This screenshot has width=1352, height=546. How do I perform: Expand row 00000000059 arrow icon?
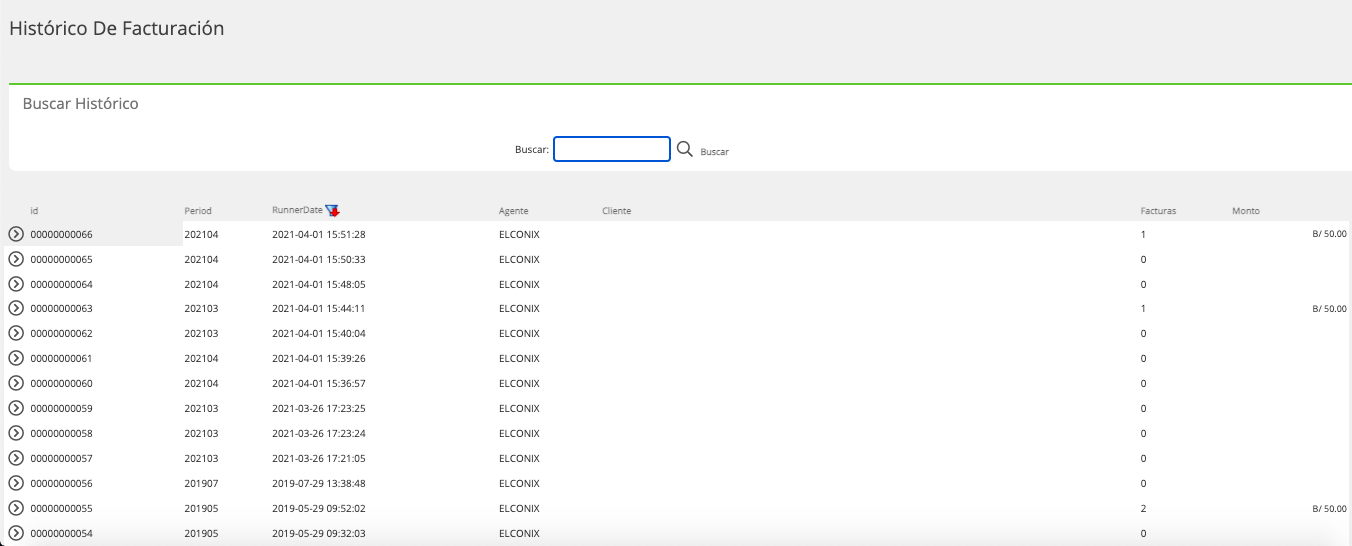pos(16,408)
